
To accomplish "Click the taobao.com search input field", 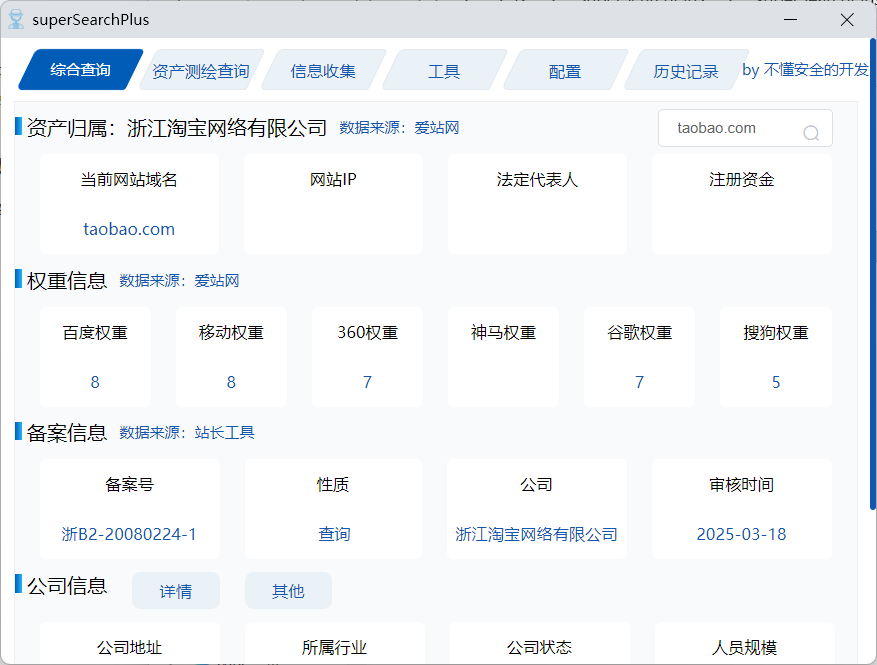I will (745, 128).
